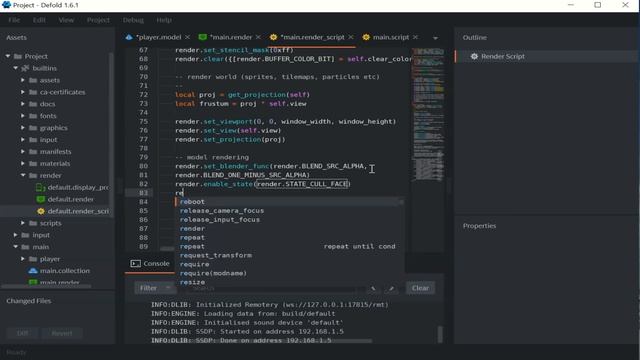Expand the graphics folder arrow
Viewport: 640px width, 360px height.
click(x=23, y=128)
